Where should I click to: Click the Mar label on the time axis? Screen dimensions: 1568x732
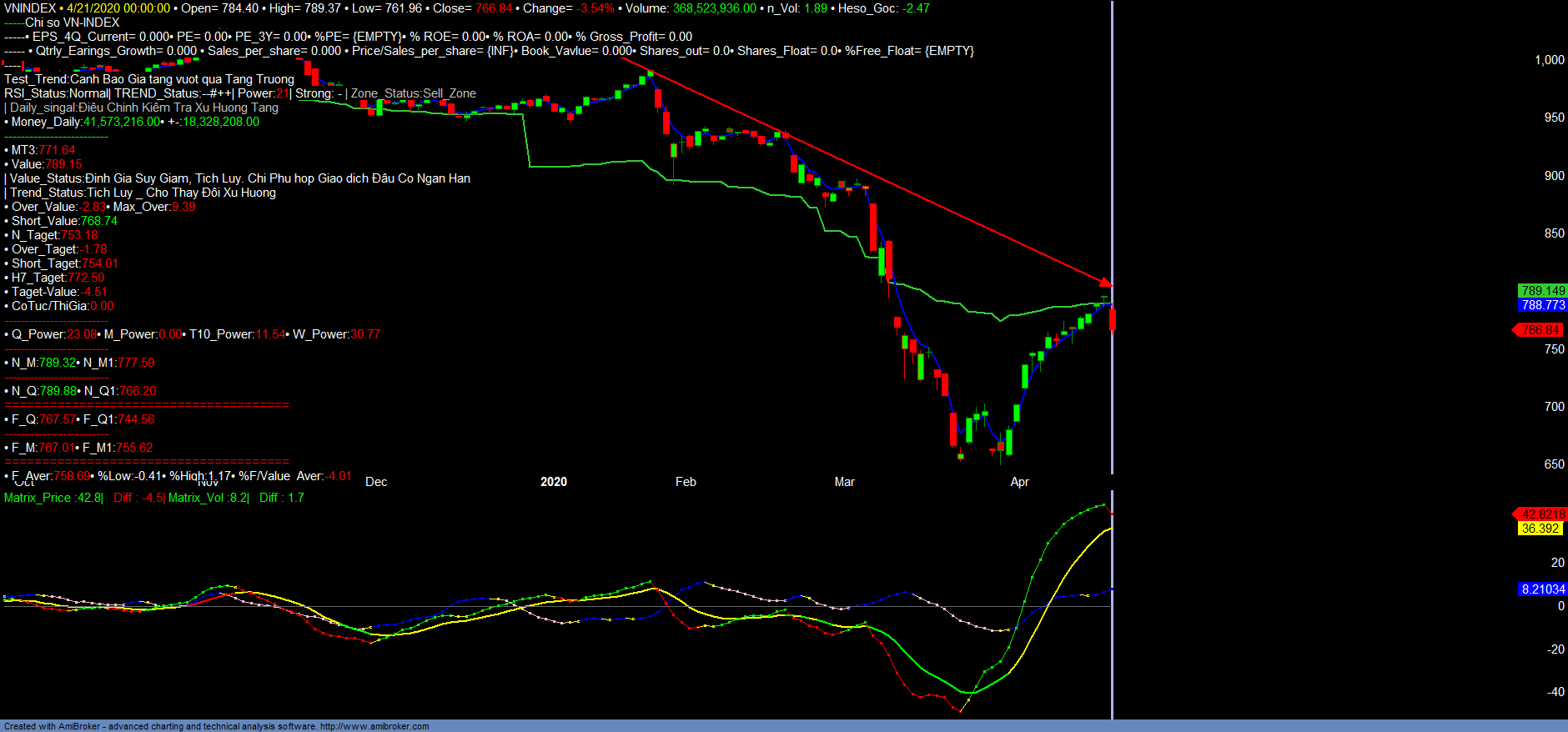(x=844, y=482)
